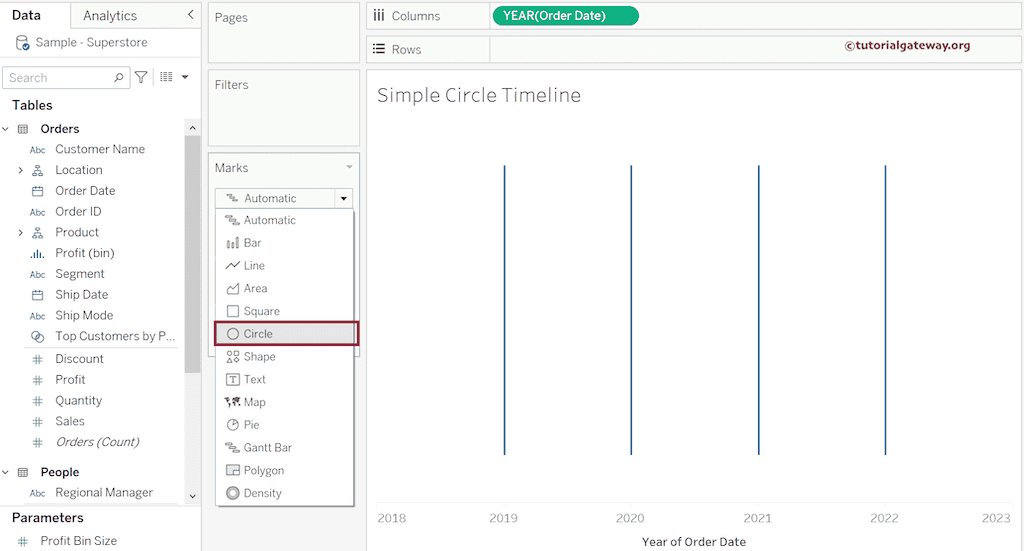Collapse the Orders table
Screen dimensions: 1024x551
click(x=6, y=129)
